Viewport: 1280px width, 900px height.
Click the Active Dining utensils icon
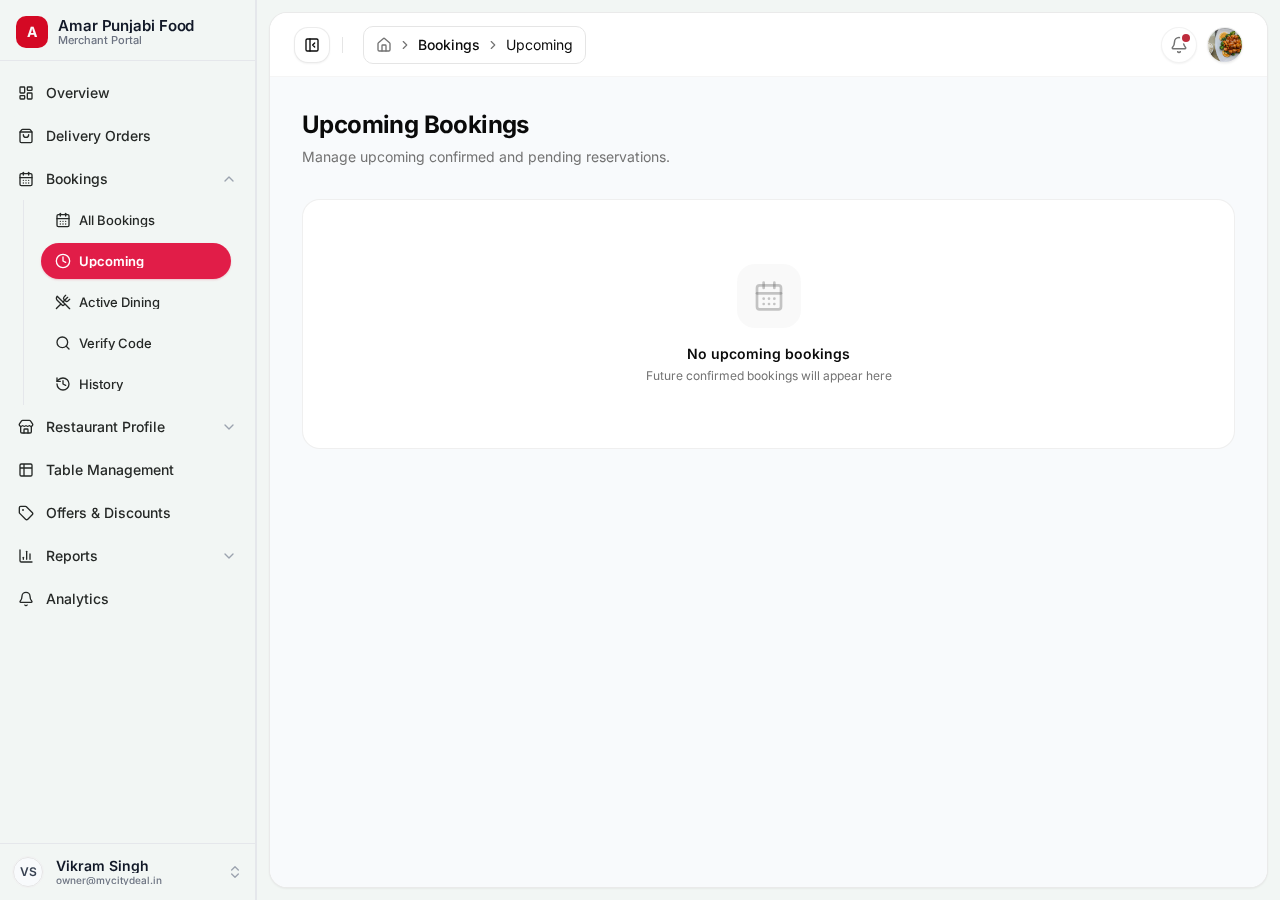63,302
